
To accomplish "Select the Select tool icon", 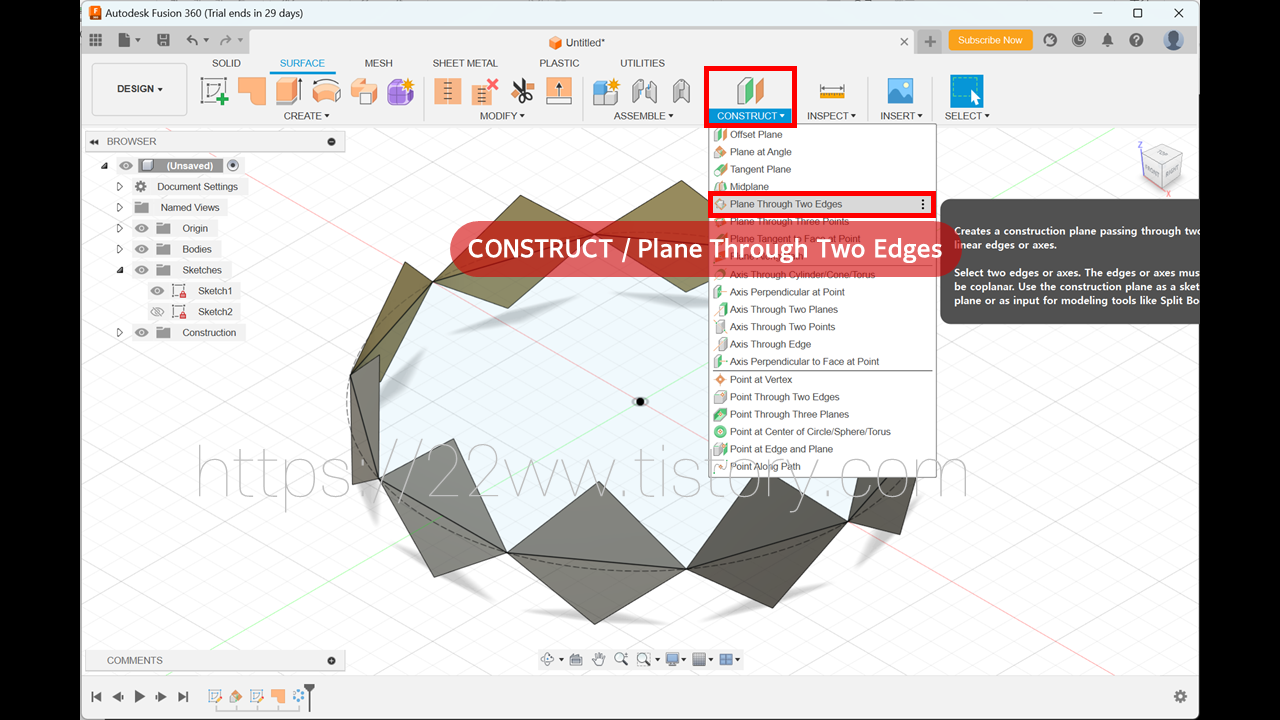I will (x=966, y=91).
